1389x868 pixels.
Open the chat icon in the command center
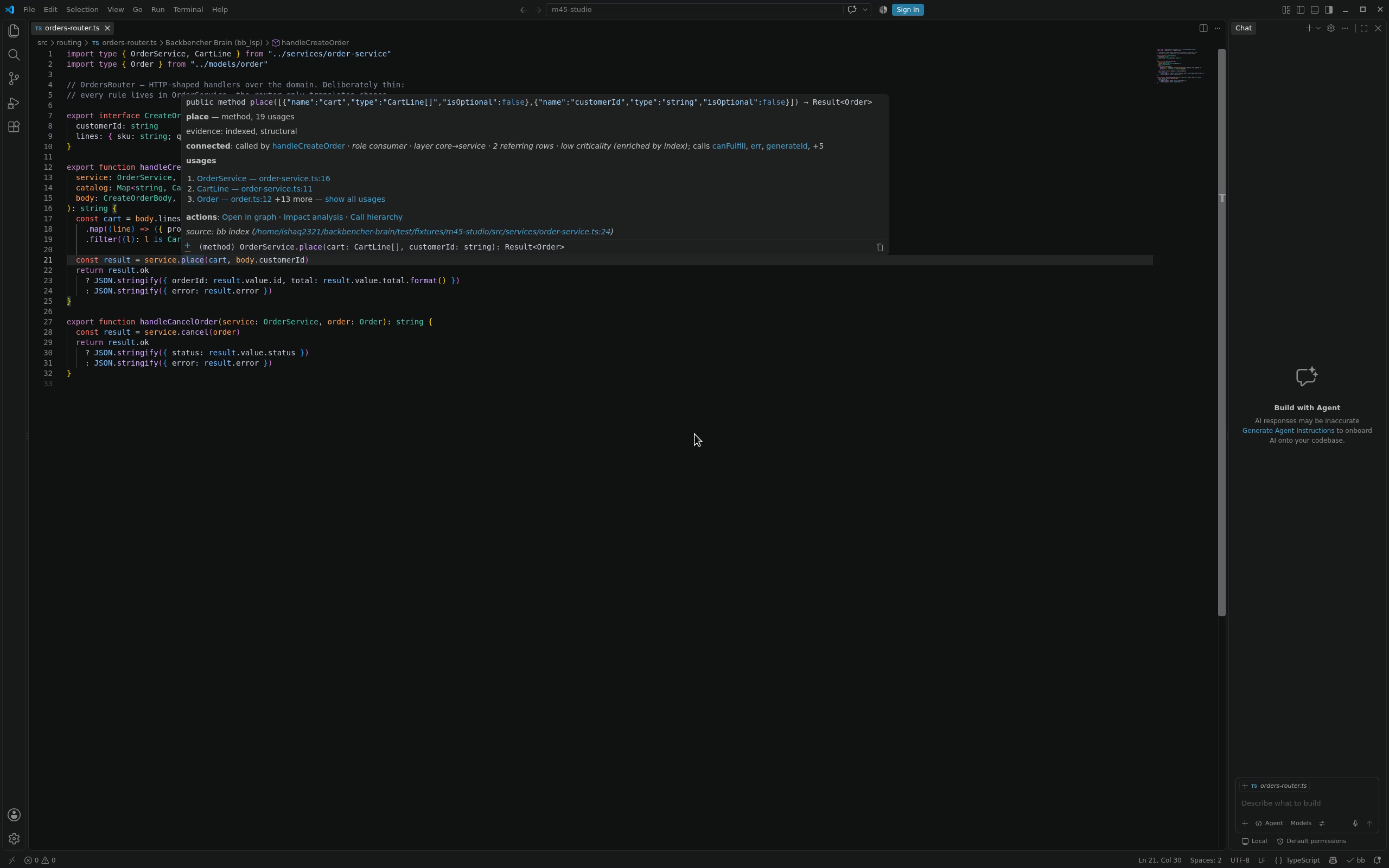[852, 10]
